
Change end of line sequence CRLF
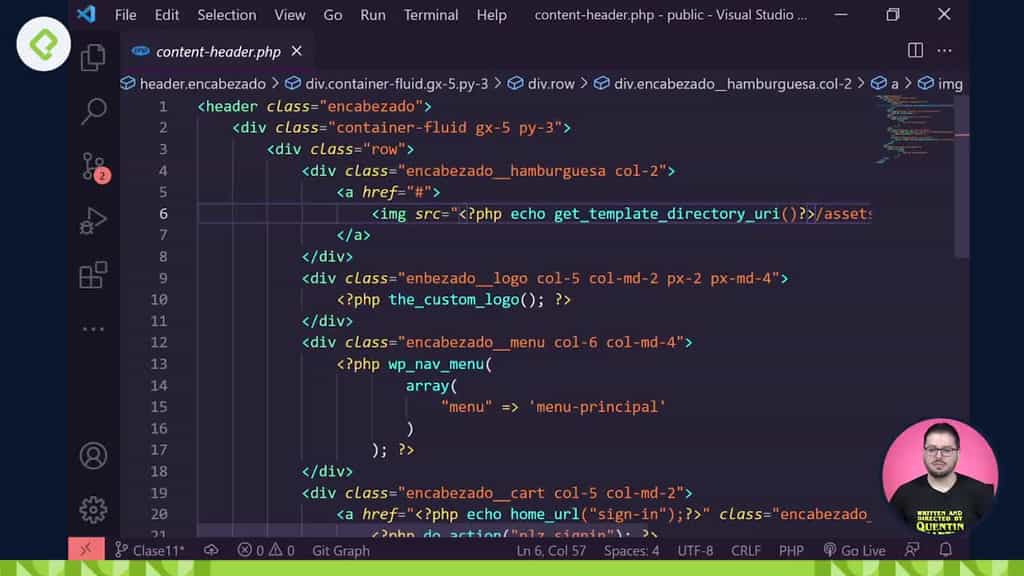coord(746,550)
